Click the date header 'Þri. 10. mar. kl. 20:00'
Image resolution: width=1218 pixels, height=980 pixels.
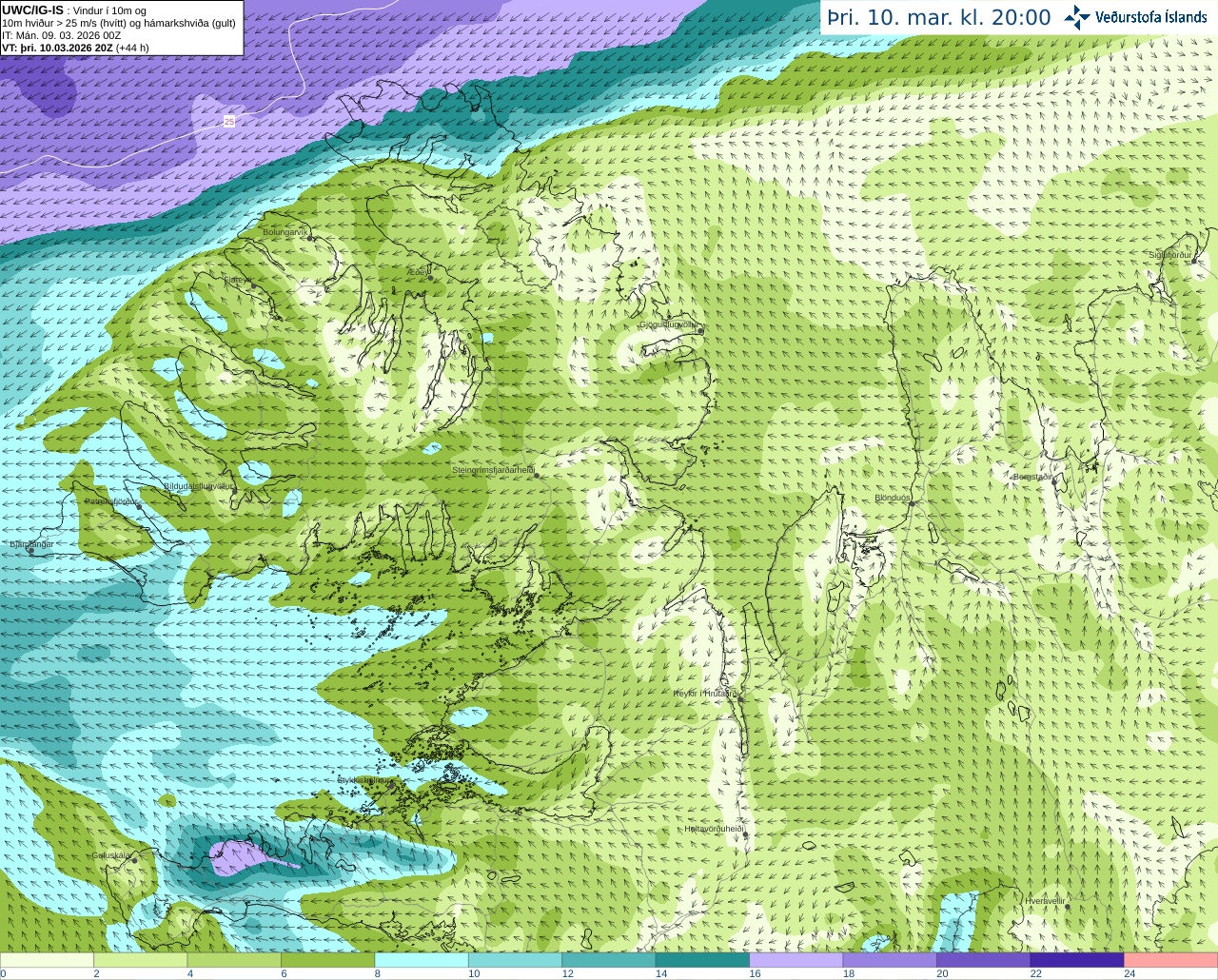tap(939, 18)
